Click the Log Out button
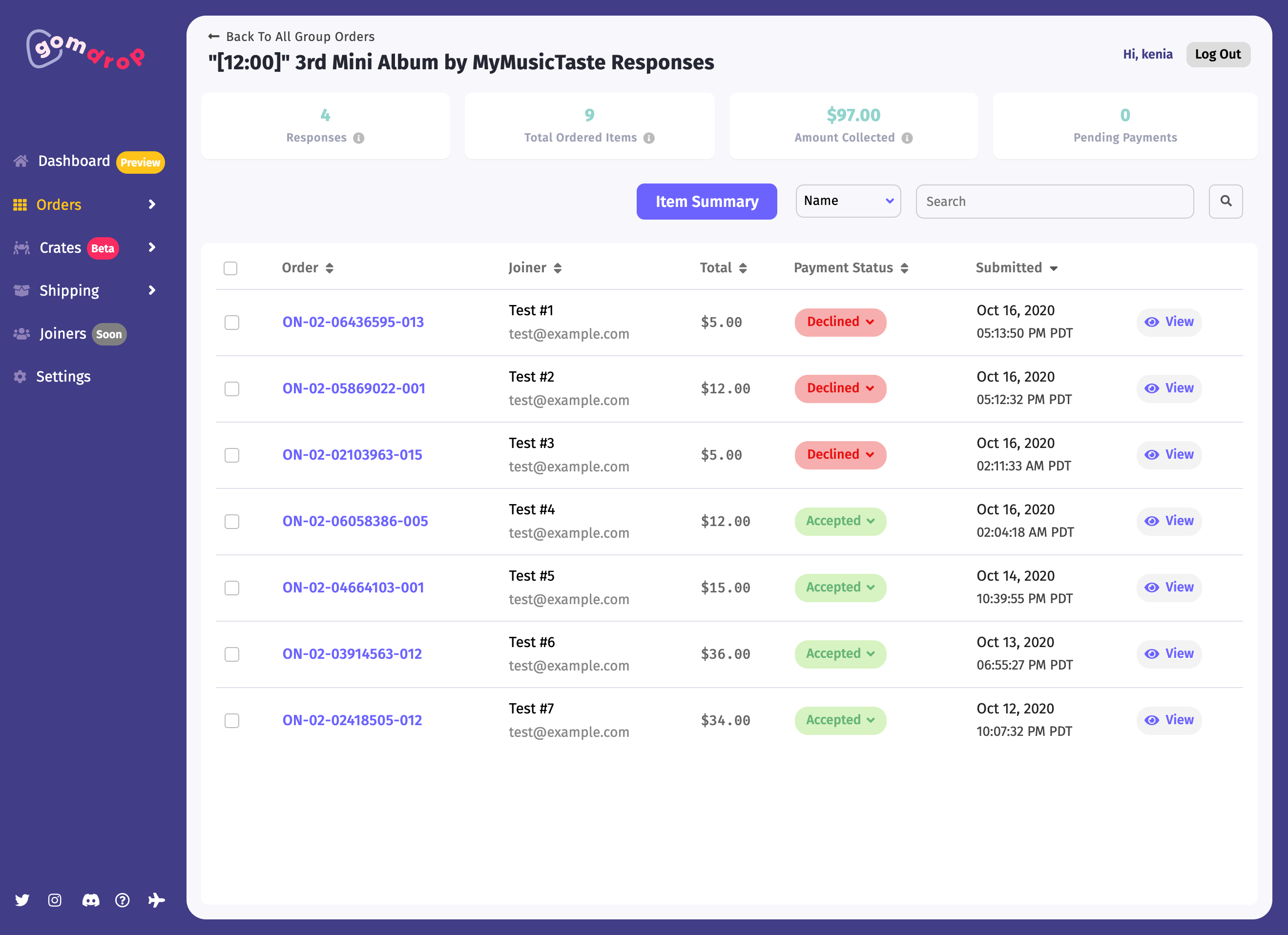The width and height of the screenshot is (1288, 935). [1218, 55]
